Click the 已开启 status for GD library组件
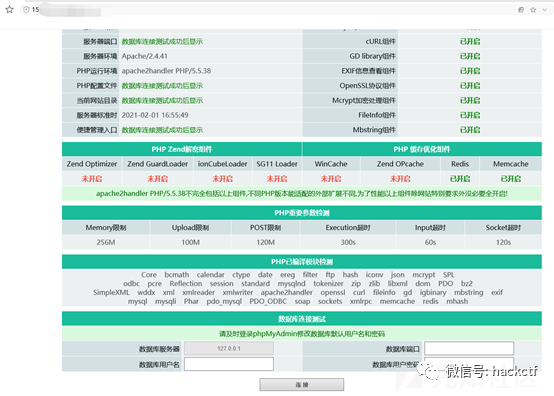 point(470,56)
